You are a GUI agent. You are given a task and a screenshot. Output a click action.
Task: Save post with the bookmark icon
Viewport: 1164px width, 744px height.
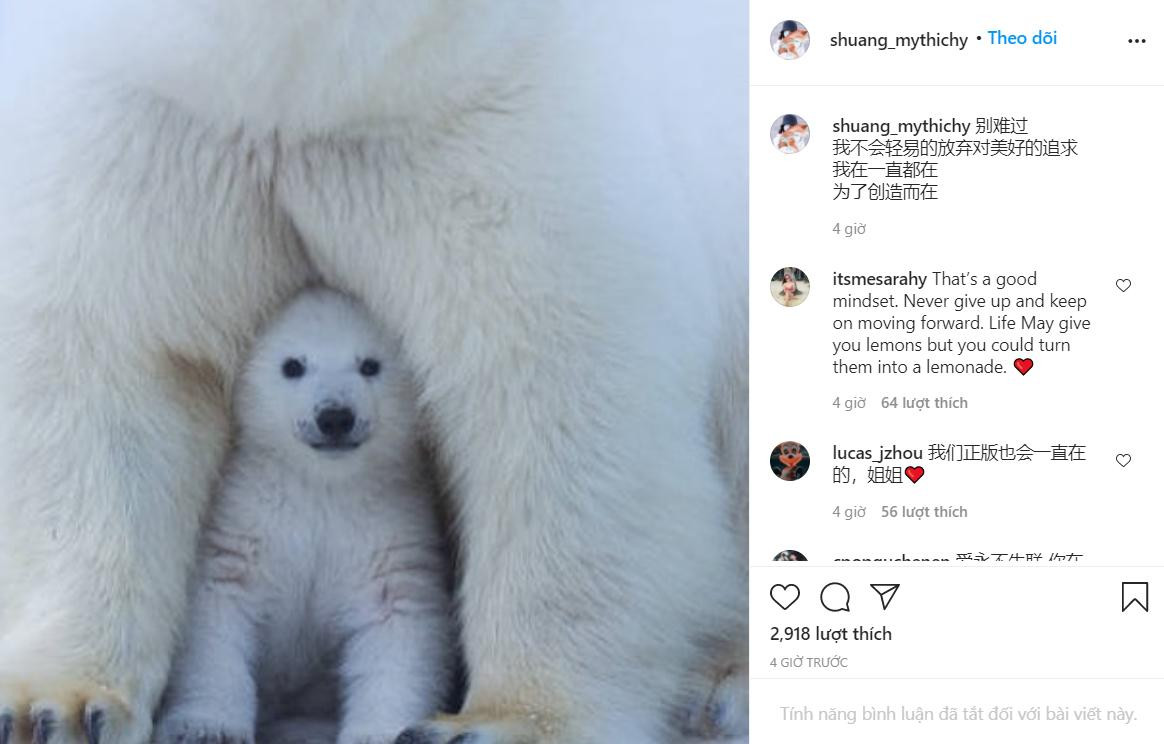(x=1134, y=597)
